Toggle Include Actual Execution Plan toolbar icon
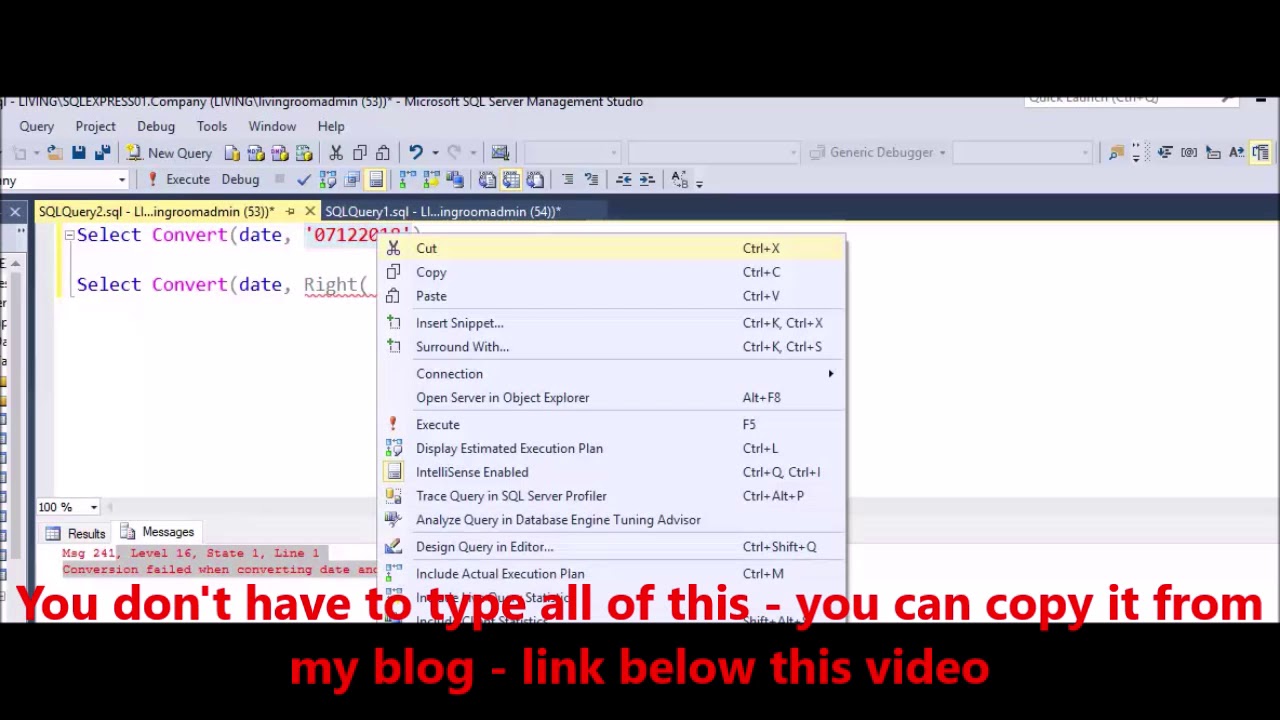The width and height of the screenshot is (1280, 720). click(x=408, y=180)
